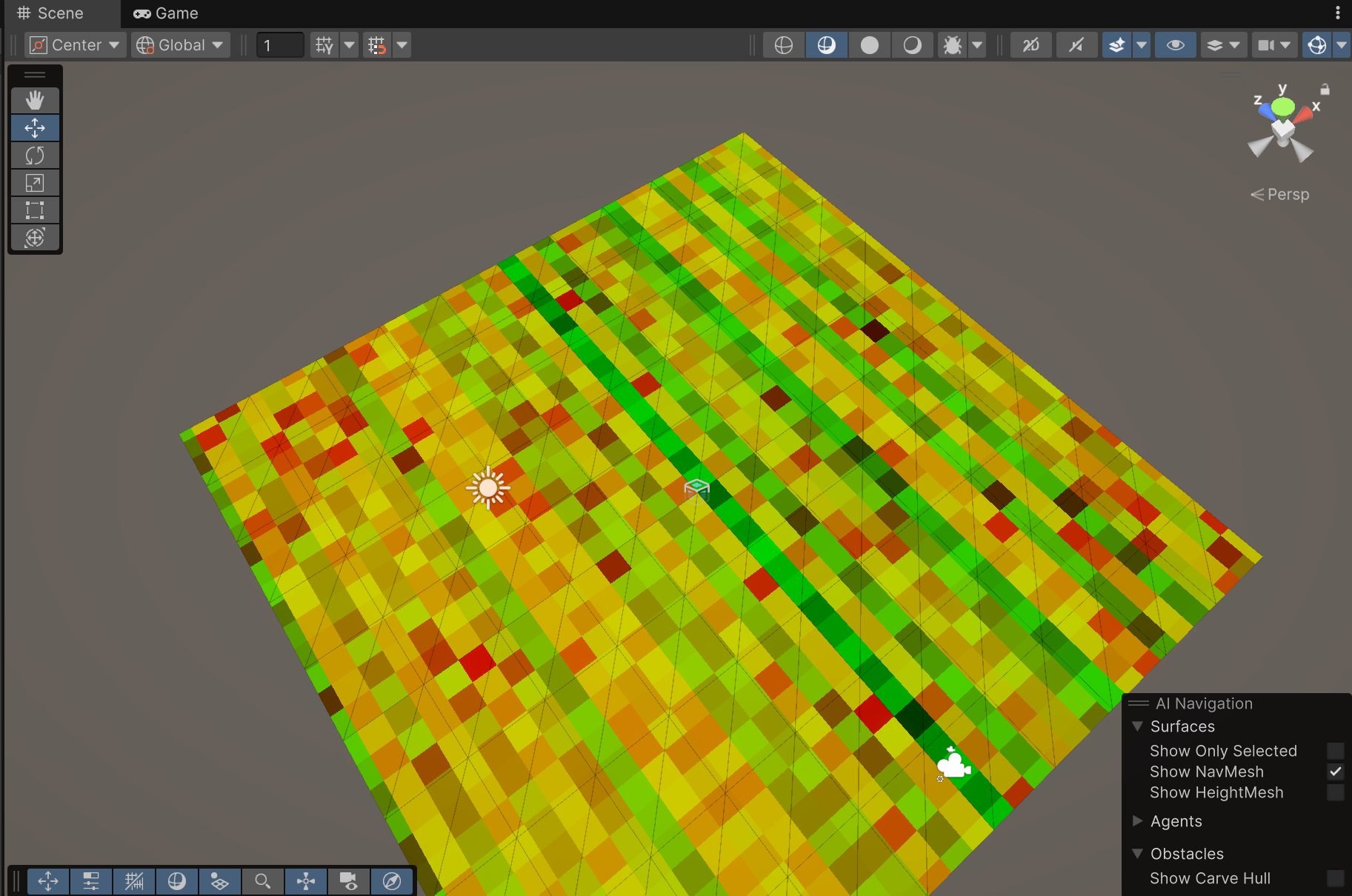Switch to unlit draw mode
This screenshot has width=1352, height=896.
click(x=870, y=45)
